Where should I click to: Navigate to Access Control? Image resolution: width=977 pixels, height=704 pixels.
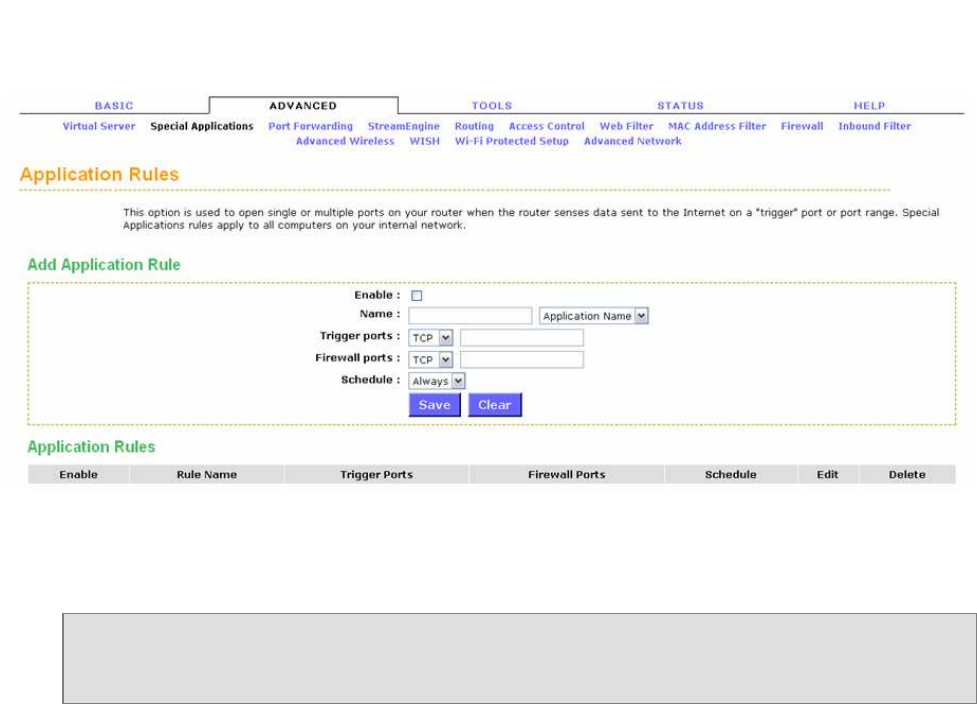point(546,126)
